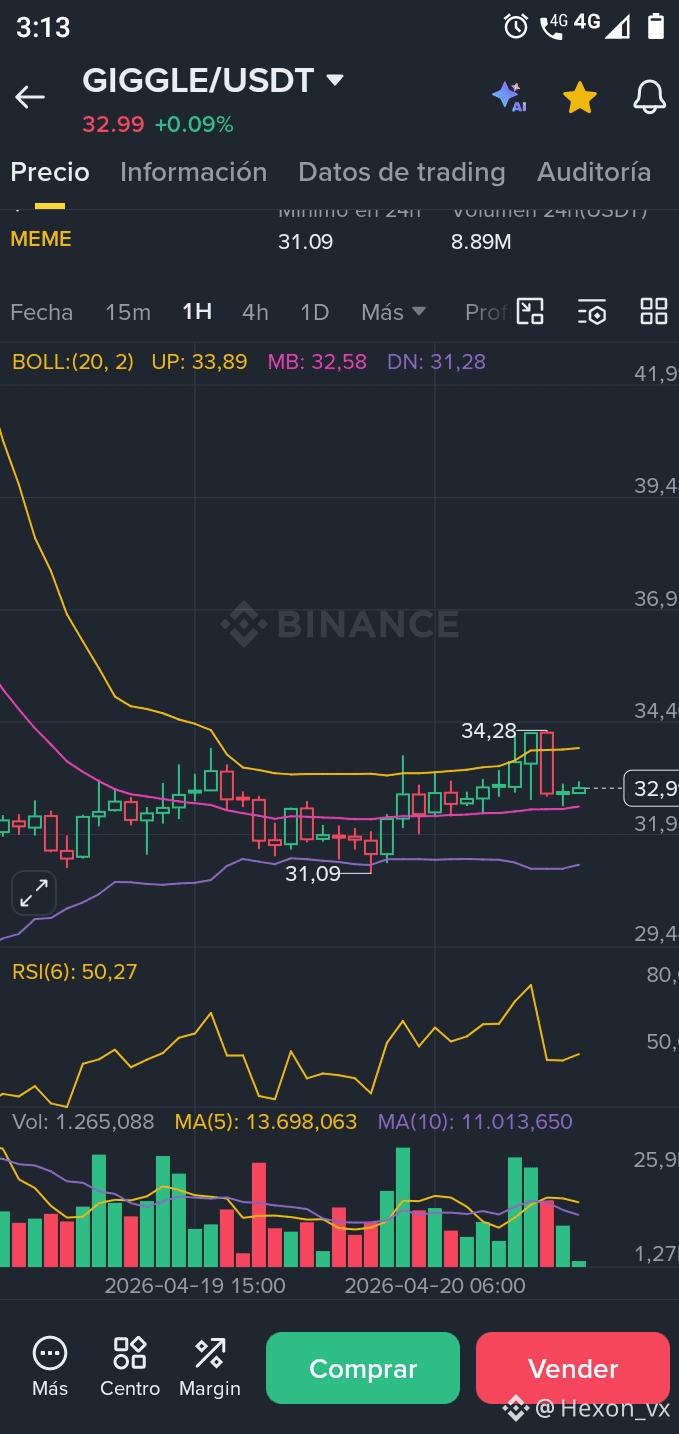The image size is (679, 1434).
Task: Open the Más menu at bottom
Action: pyautogui.click(x=50, y=1366)
